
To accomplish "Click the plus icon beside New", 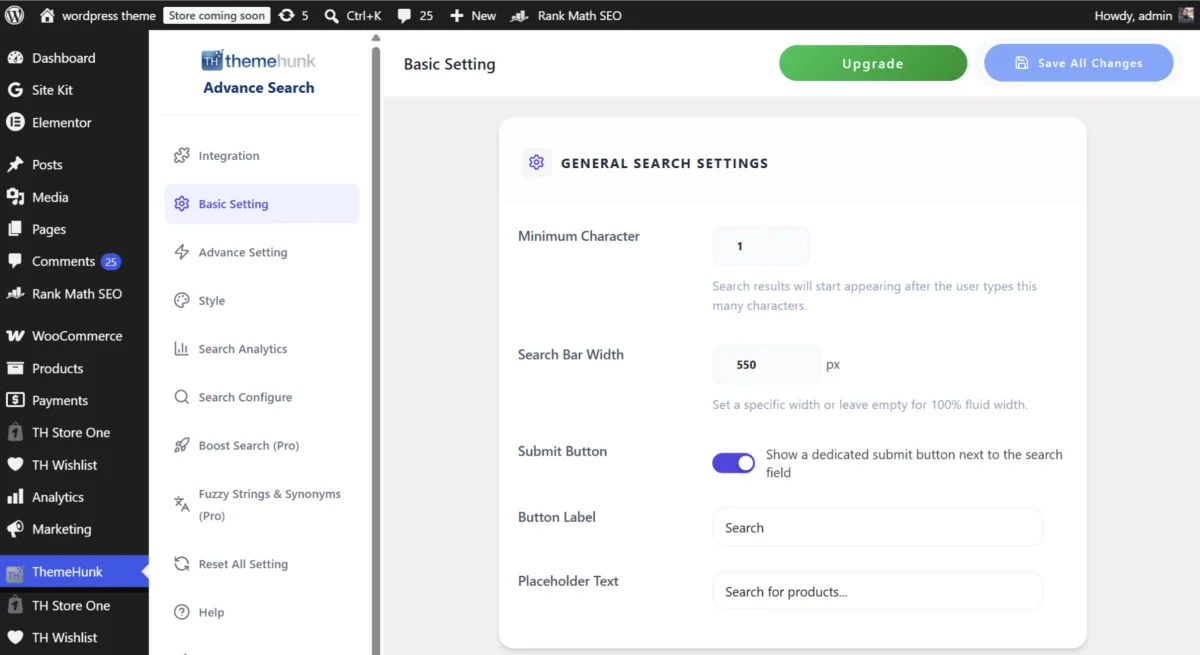I will point(456,16).
